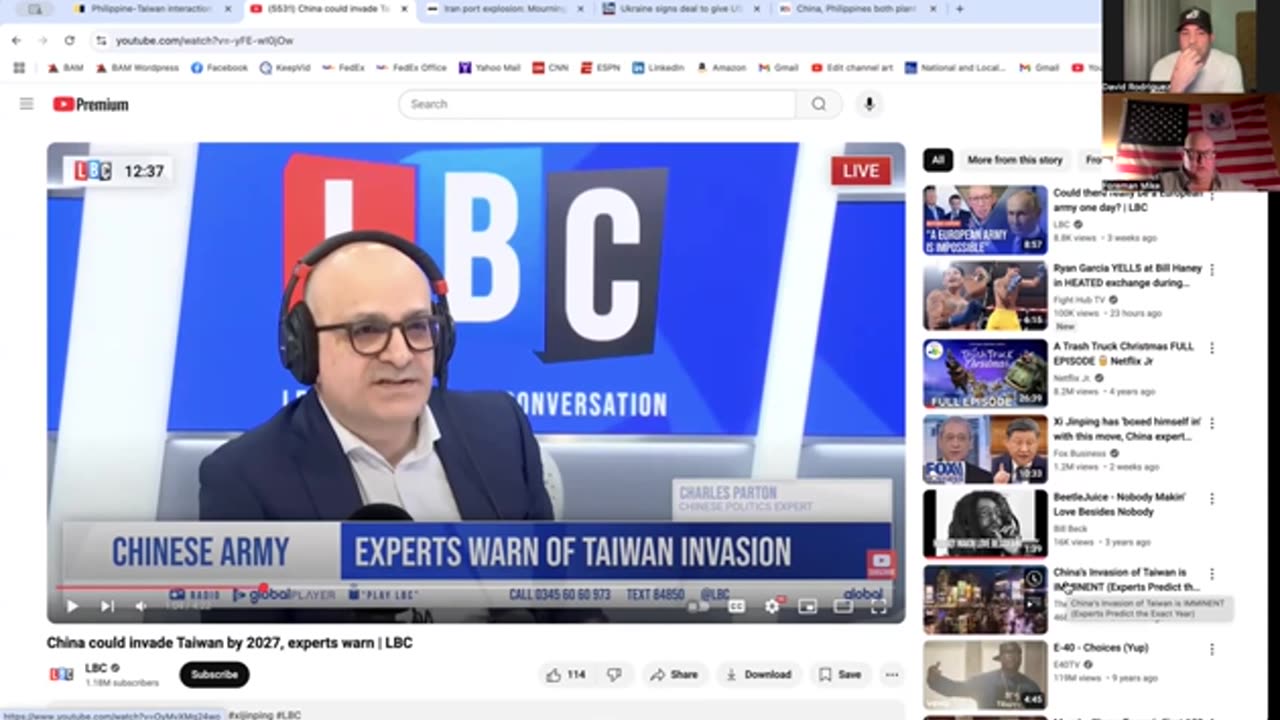Open the YouTube hamburger guide menu
This screenshot has width=1280, height=720.
[27, 104]
